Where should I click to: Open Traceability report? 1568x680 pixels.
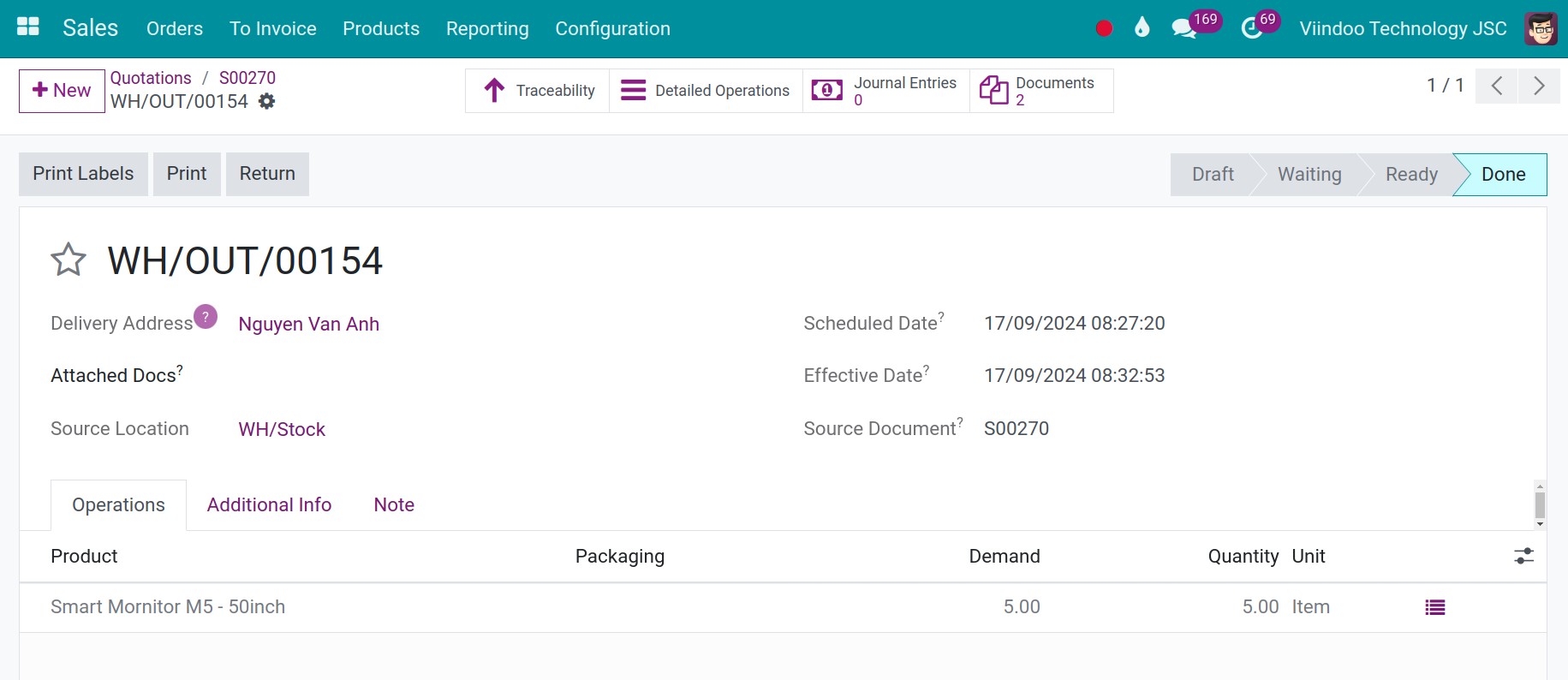[x=538, y=91]
